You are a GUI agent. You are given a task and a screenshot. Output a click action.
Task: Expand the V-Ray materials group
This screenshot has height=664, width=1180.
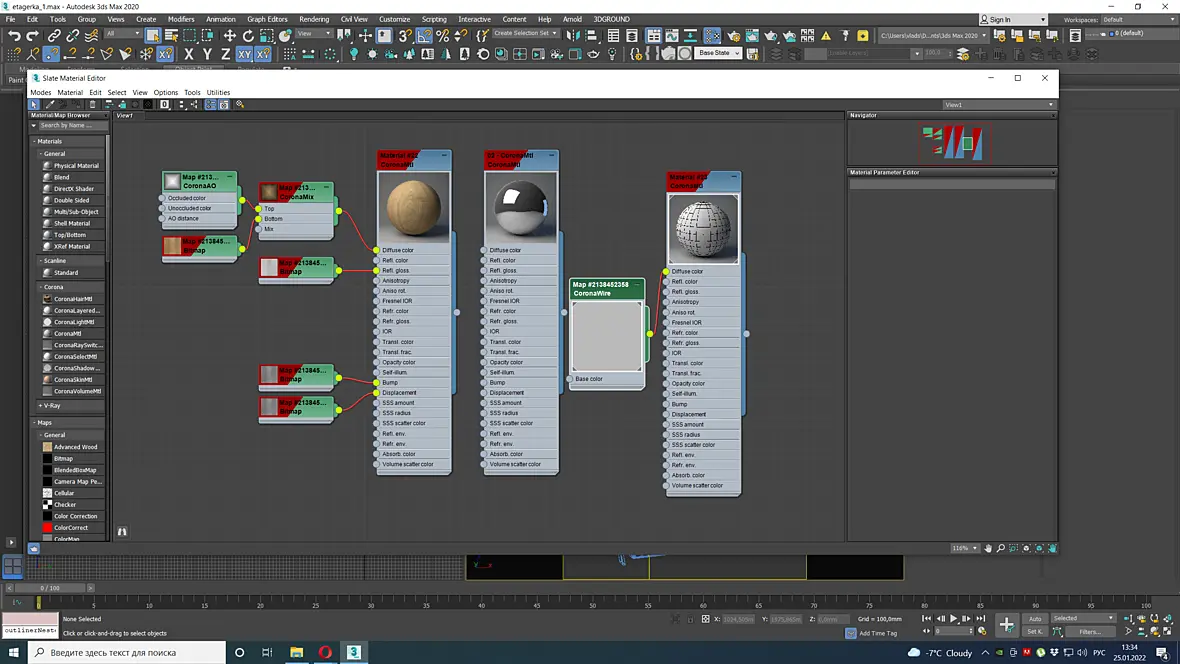click(x=41, y=406)
